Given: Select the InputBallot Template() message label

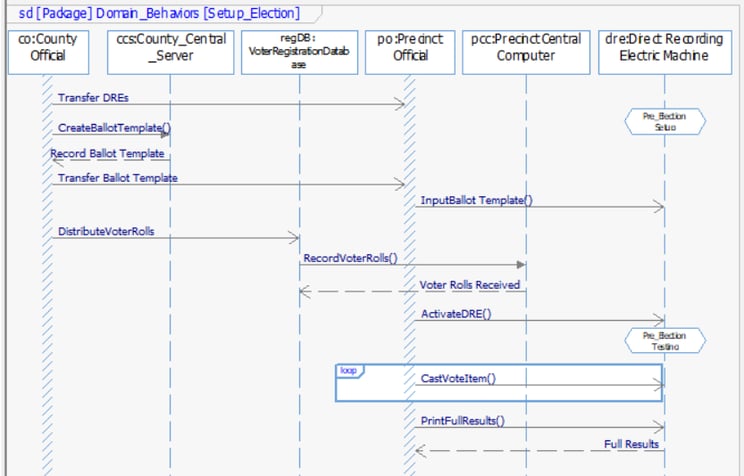Looking at the screenshot, I should point(476,200).
